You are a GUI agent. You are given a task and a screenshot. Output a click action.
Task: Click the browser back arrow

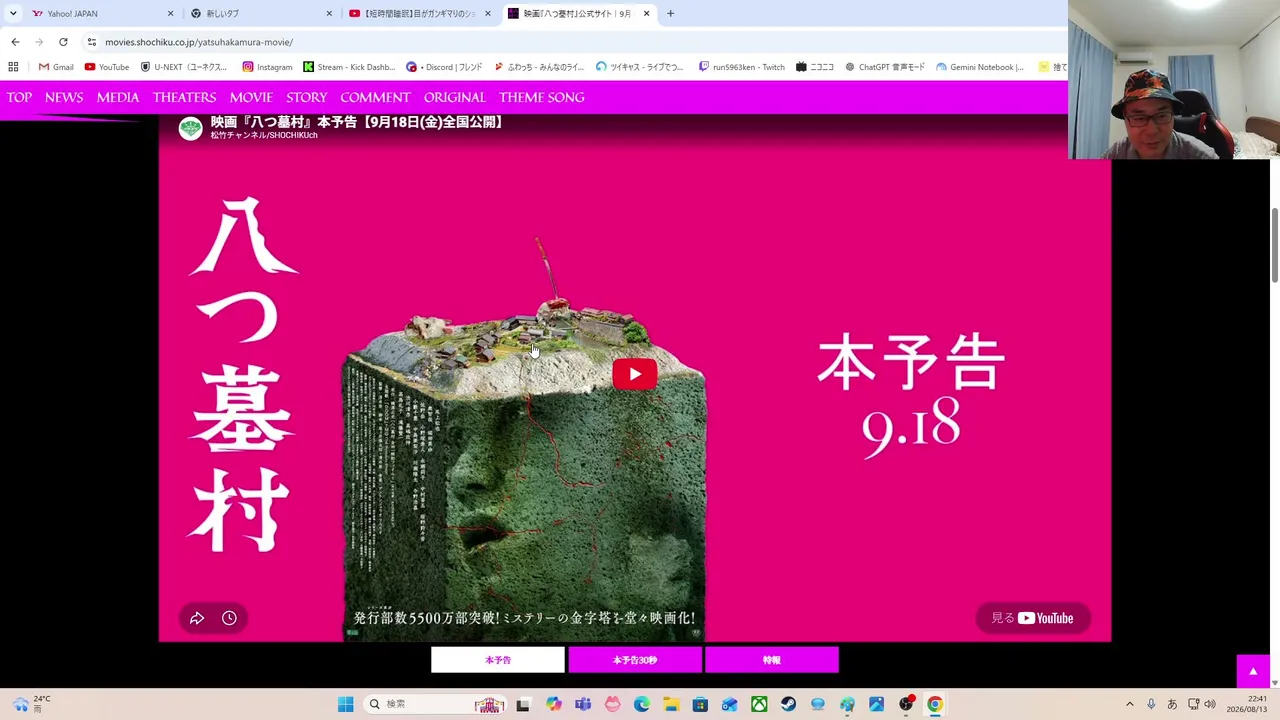[15, 42]
